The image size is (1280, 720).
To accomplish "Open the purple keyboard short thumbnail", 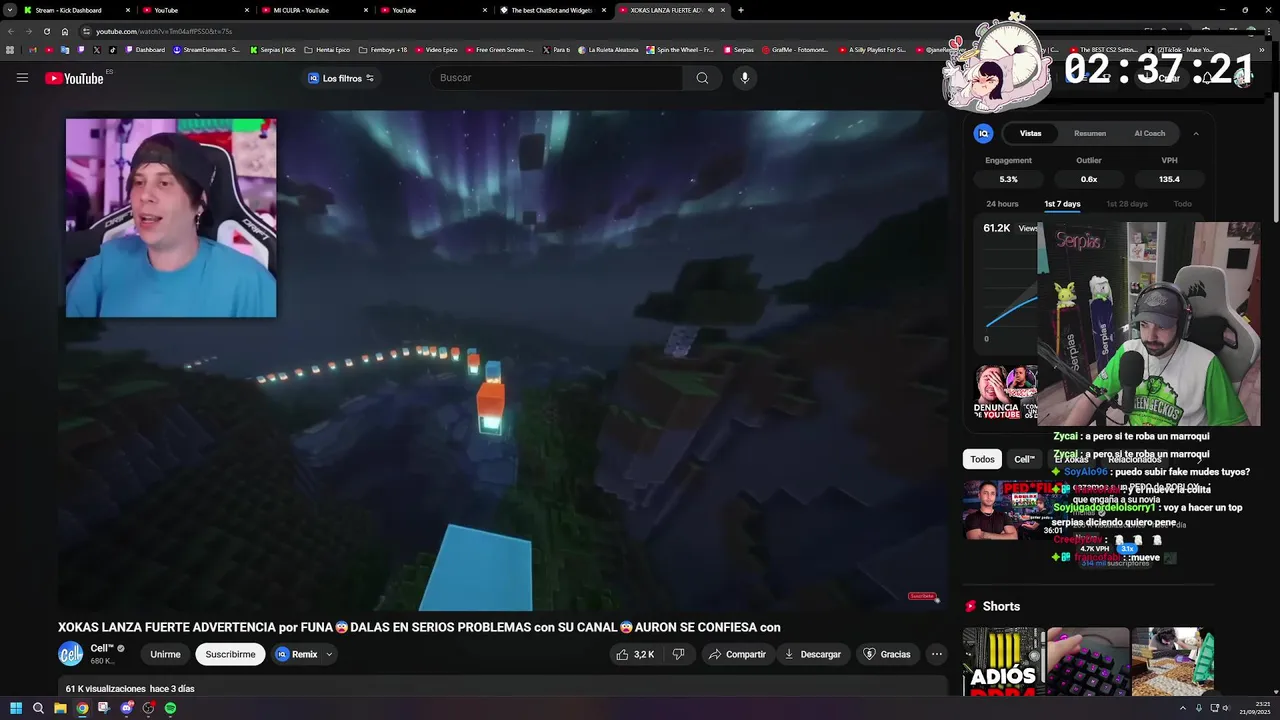I will pos(1088,661).
